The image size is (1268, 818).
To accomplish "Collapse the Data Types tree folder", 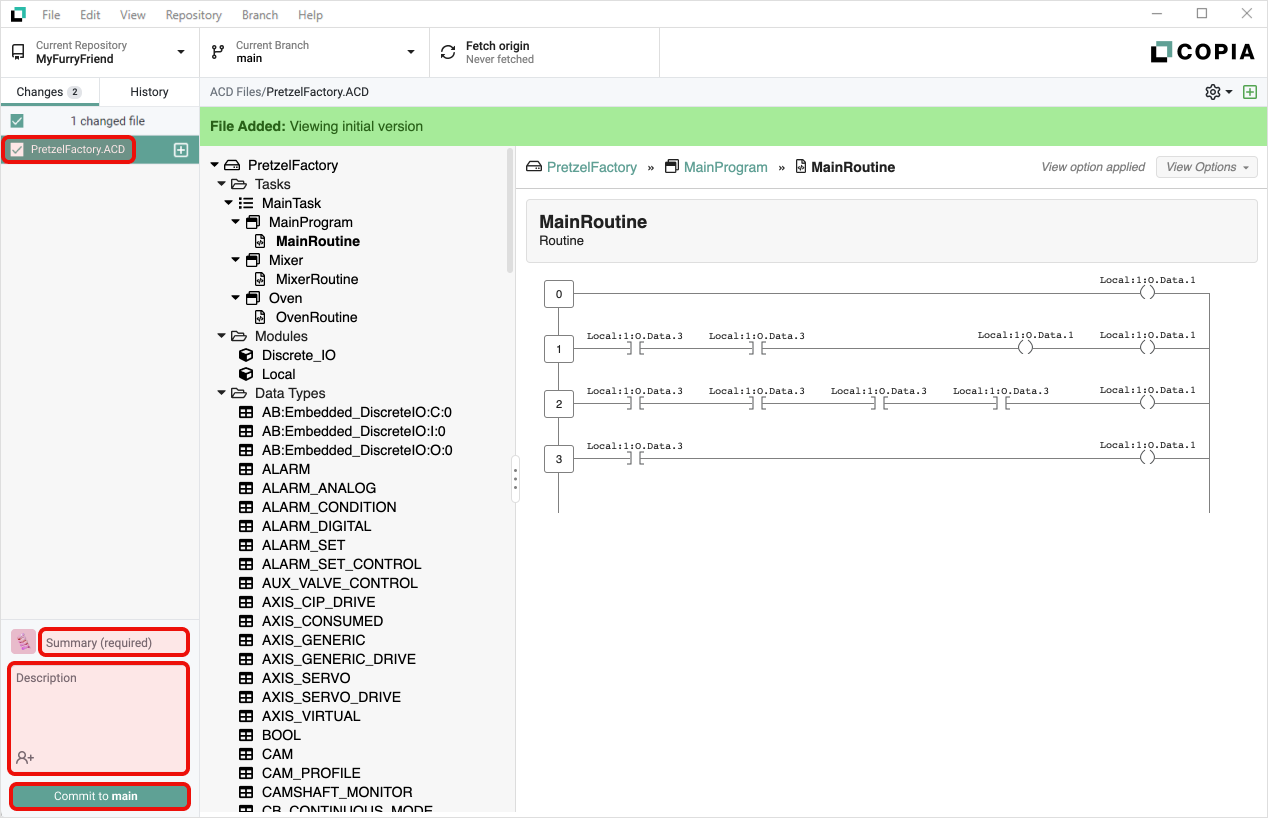I will click(x=222, y=393).
